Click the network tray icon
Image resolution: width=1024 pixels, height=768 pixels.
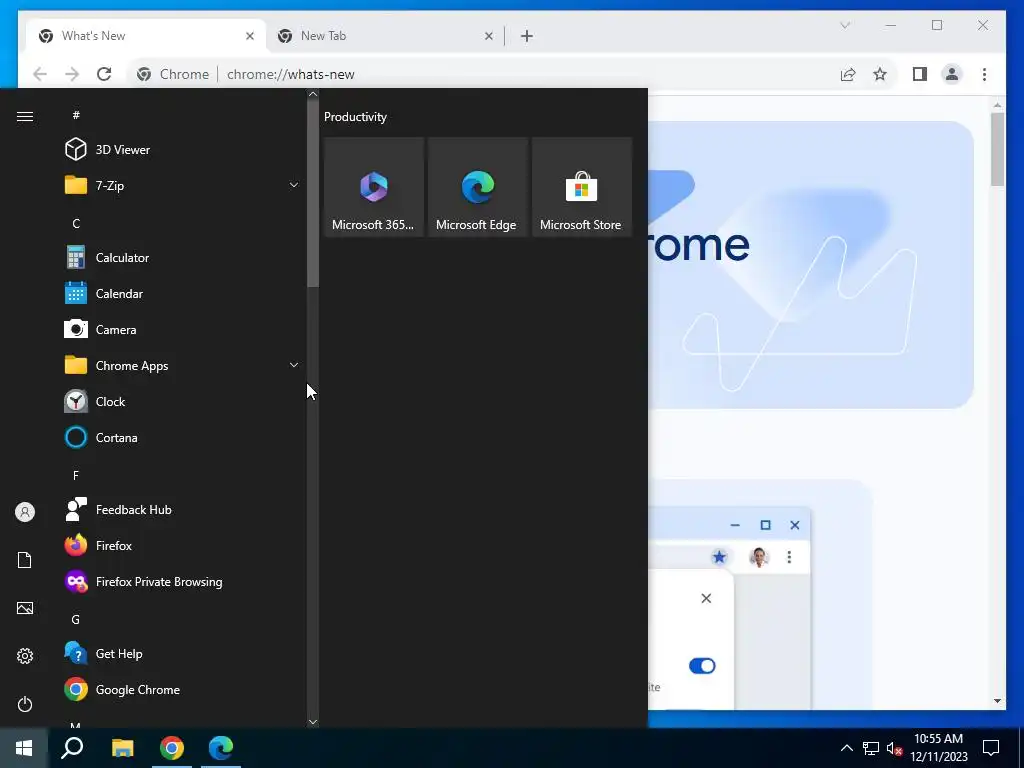(x=871, y=748)
